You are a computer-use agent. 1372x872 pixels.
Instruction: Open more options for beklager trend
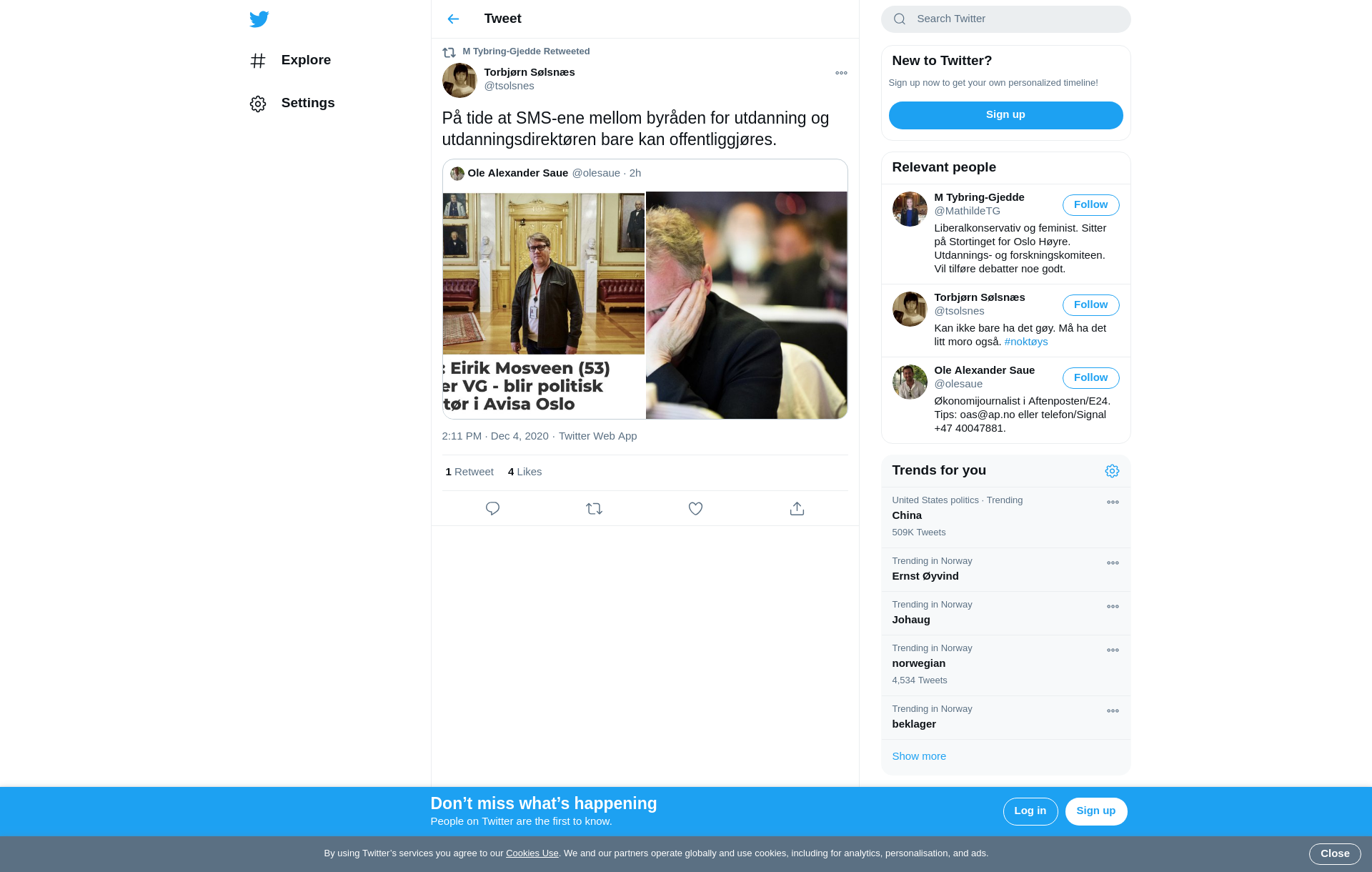click(1113, 711)
